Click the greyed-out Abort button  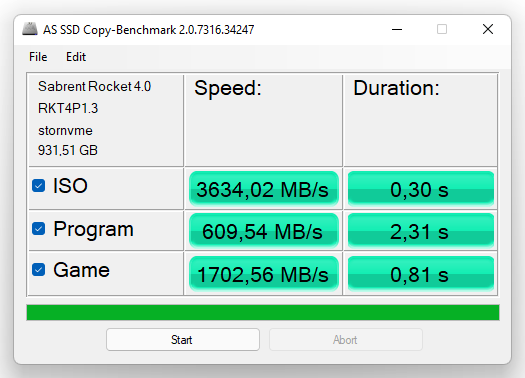[346, 340]
